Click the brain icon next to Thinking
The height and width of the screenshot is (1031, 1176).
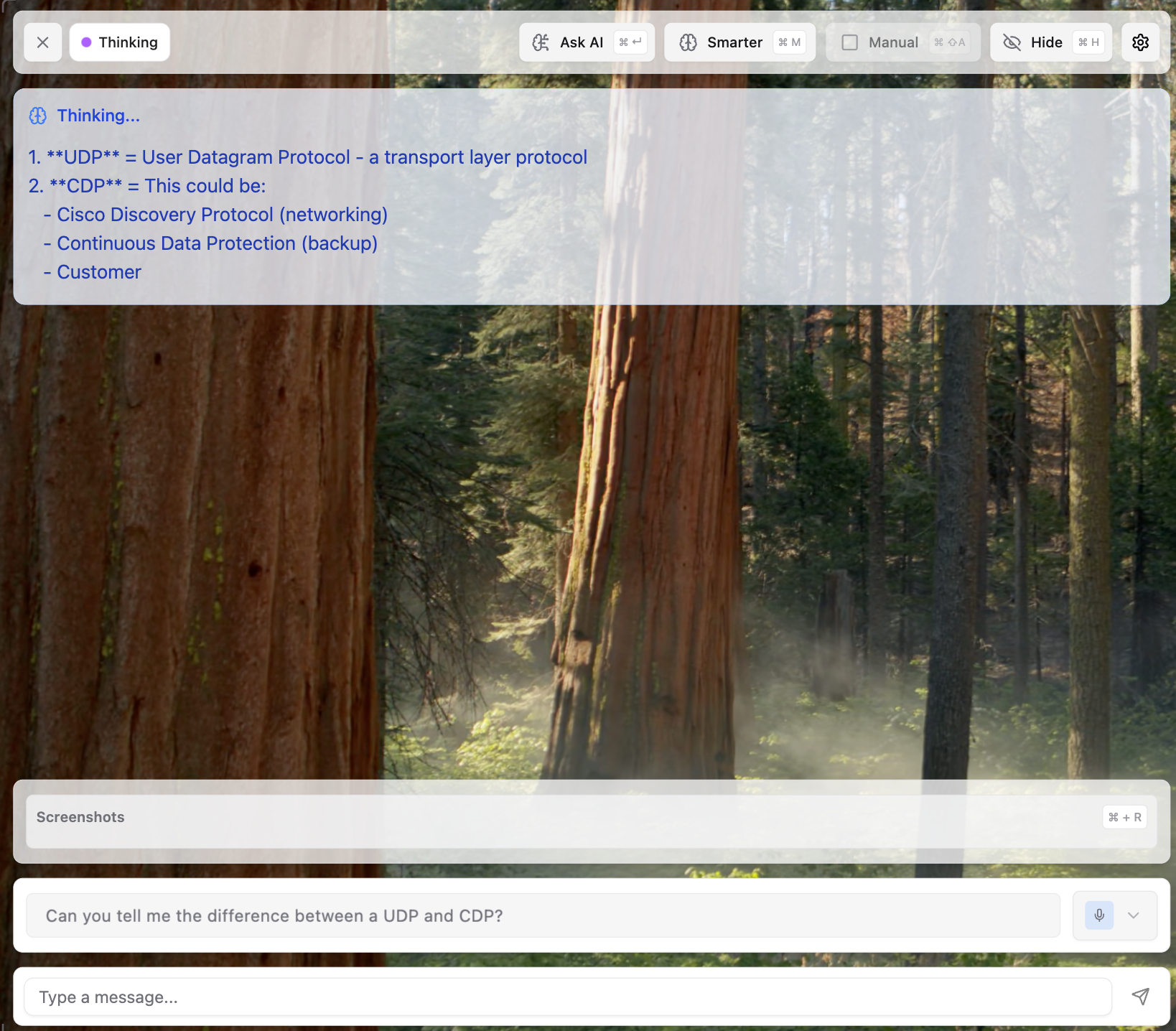(37, 115)
